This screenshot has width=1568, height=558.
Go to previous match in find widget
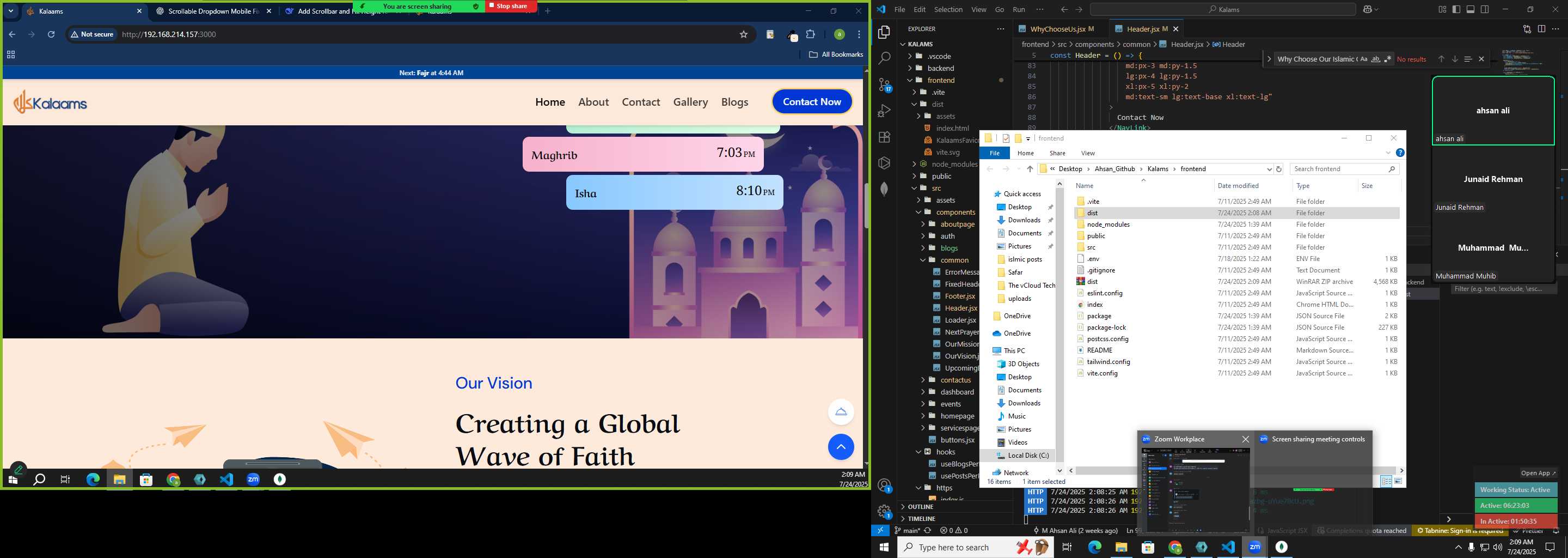tap(1441, 59)
